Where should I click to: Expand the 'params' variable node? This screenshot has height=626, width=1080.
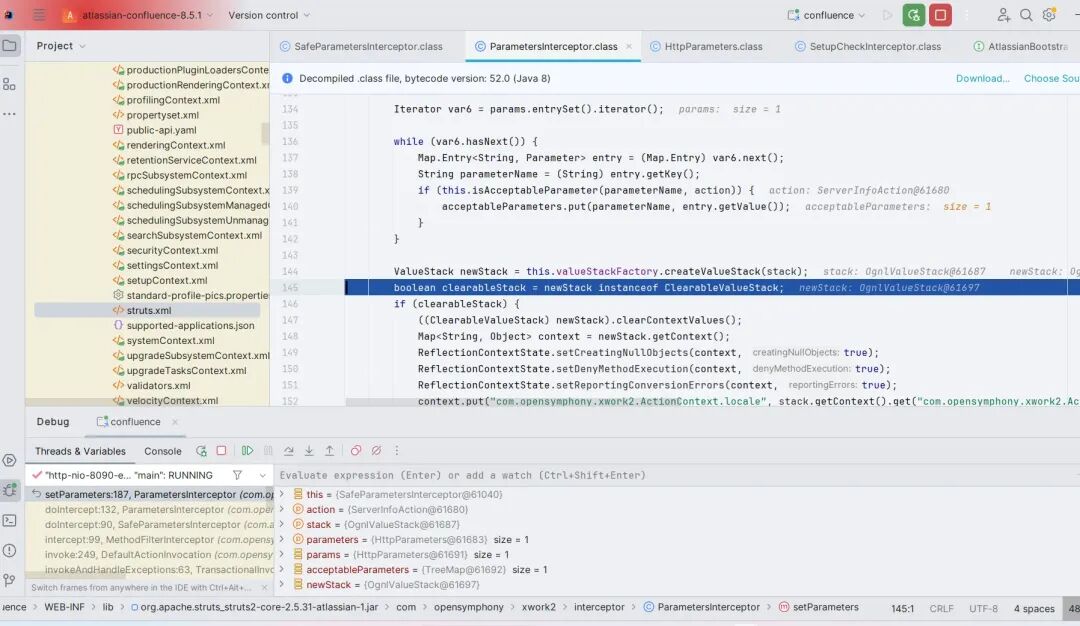[x=281, y=554]
